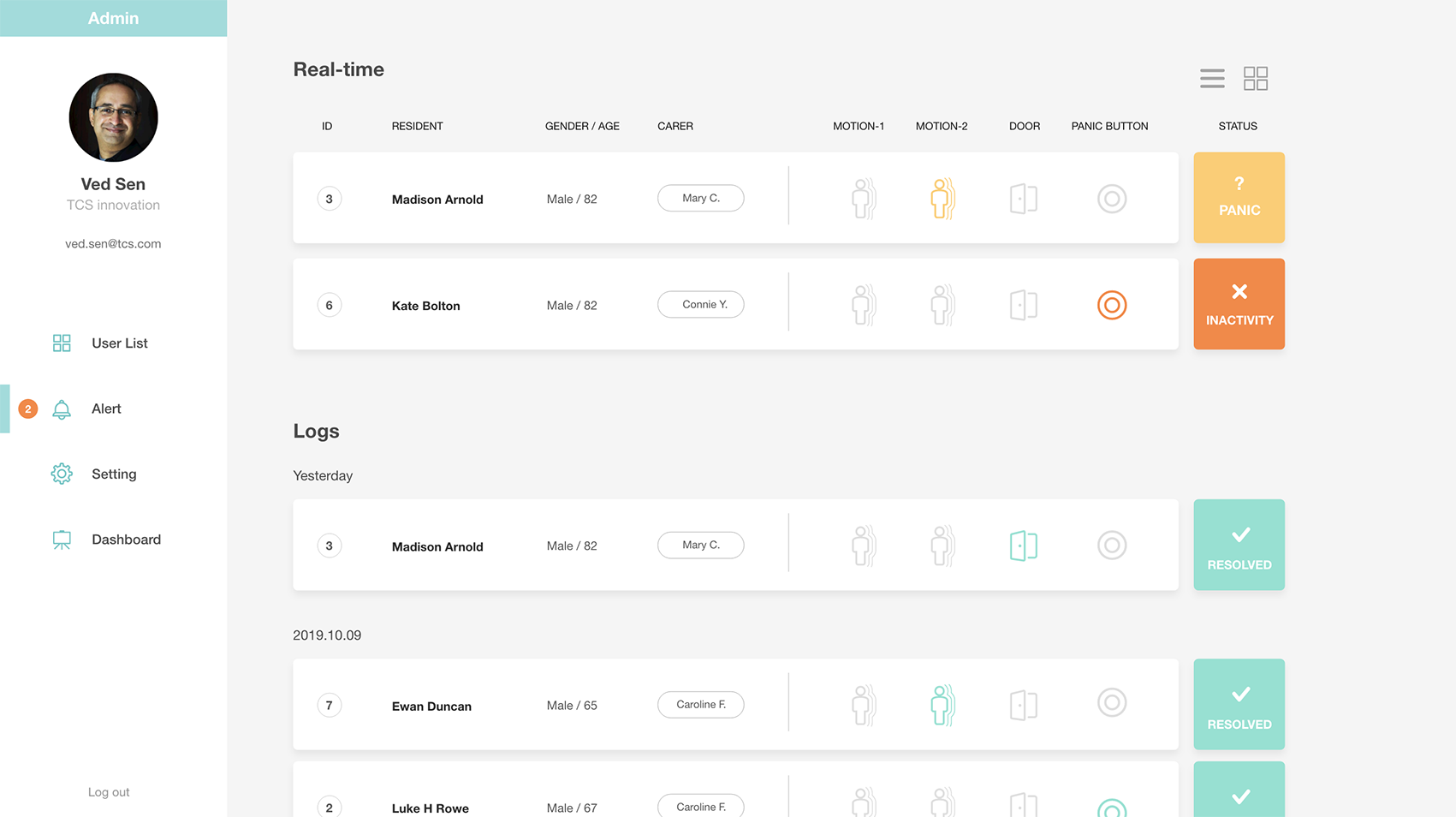The height and width of the screenshot is (817, 1456).
Task: Select the Mary C. carer tag in Real-time
Action: [700, 198]
